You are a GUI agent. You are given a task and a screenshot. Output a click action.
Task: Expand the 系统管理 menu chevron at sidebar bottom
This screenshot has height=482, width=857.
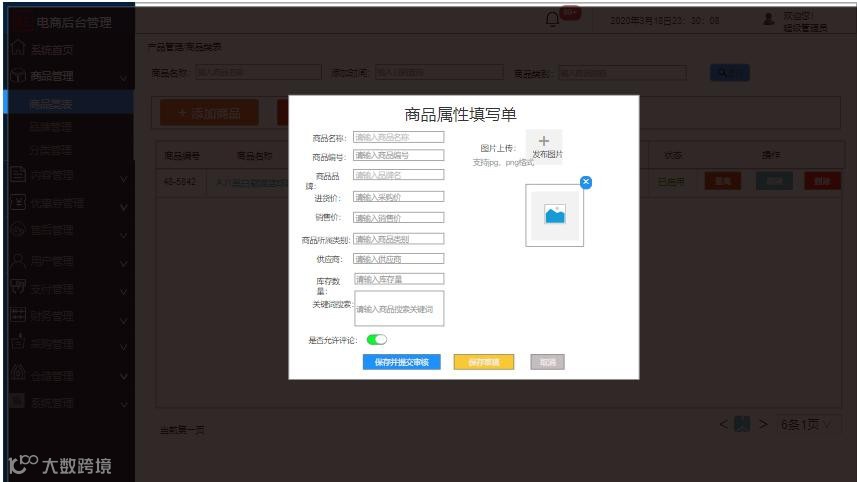(124, 405)
